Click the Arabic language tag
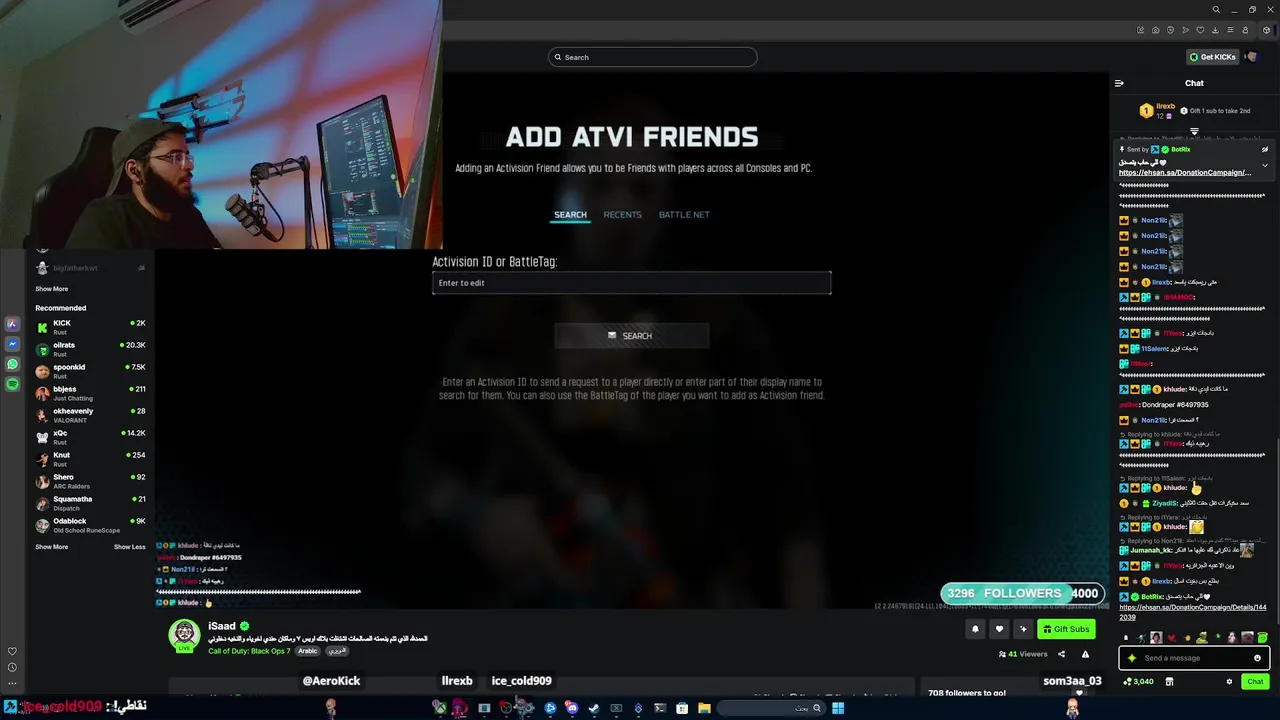1280x720 pixels. pos(308,651)
